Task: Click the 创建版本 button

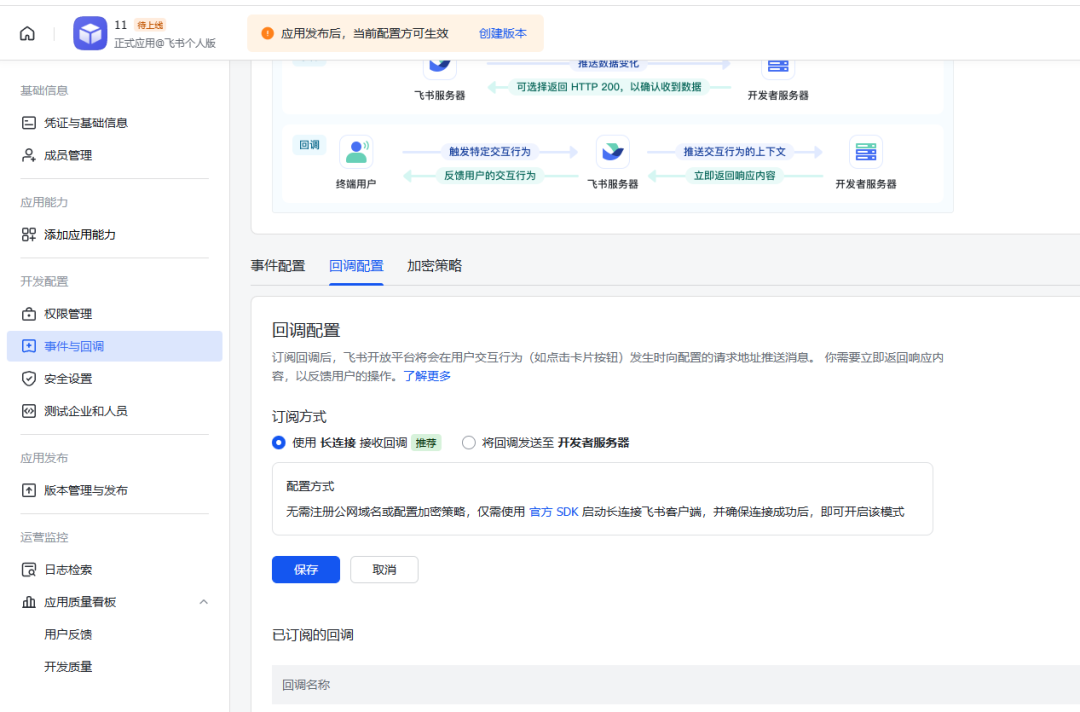Action: [502, 33]
